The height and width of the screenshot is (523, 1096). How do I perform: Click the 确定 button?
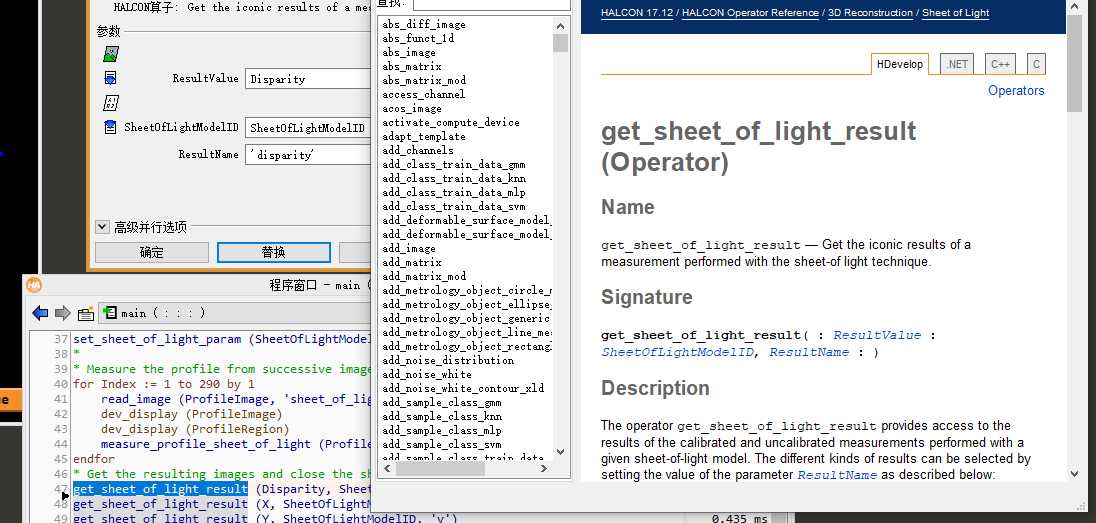[x=152, y=252]
